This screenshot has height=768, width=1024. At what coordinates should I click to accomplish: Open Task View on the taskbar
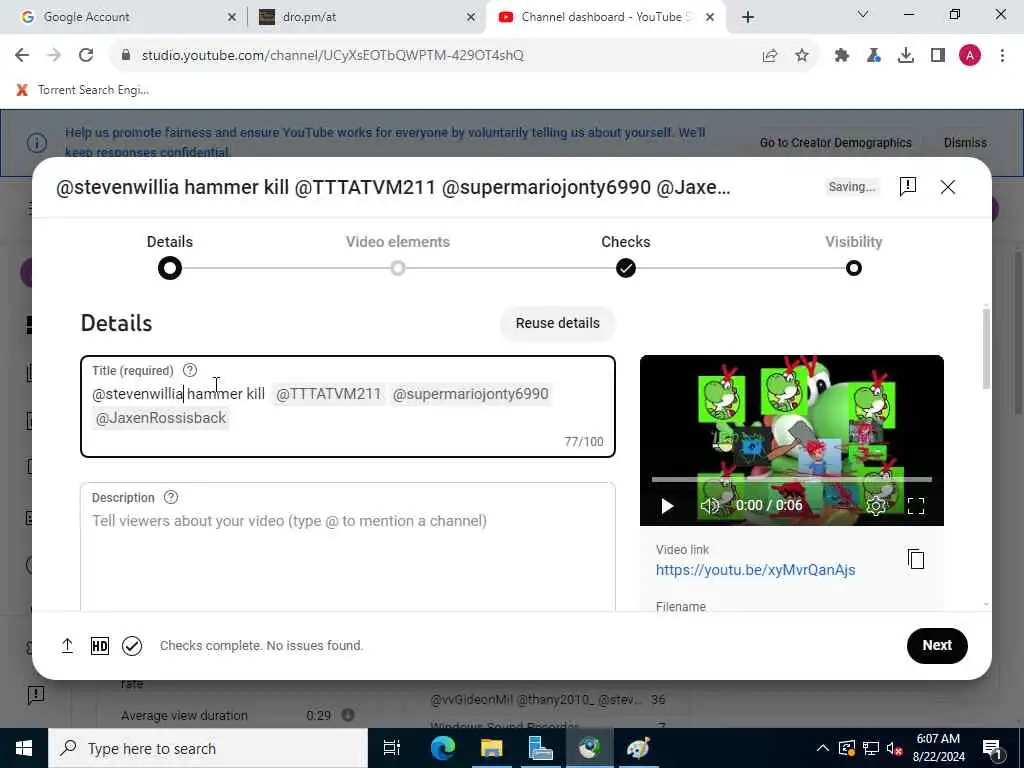(x=391, y=748)
